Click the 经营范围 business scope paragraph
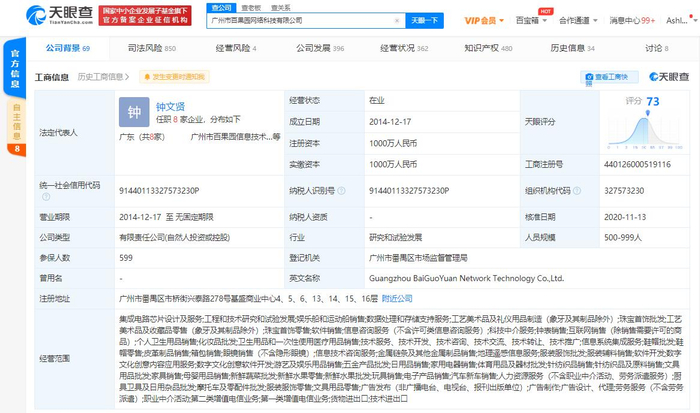This screenshot has height=413, width=700. (401, 359)
